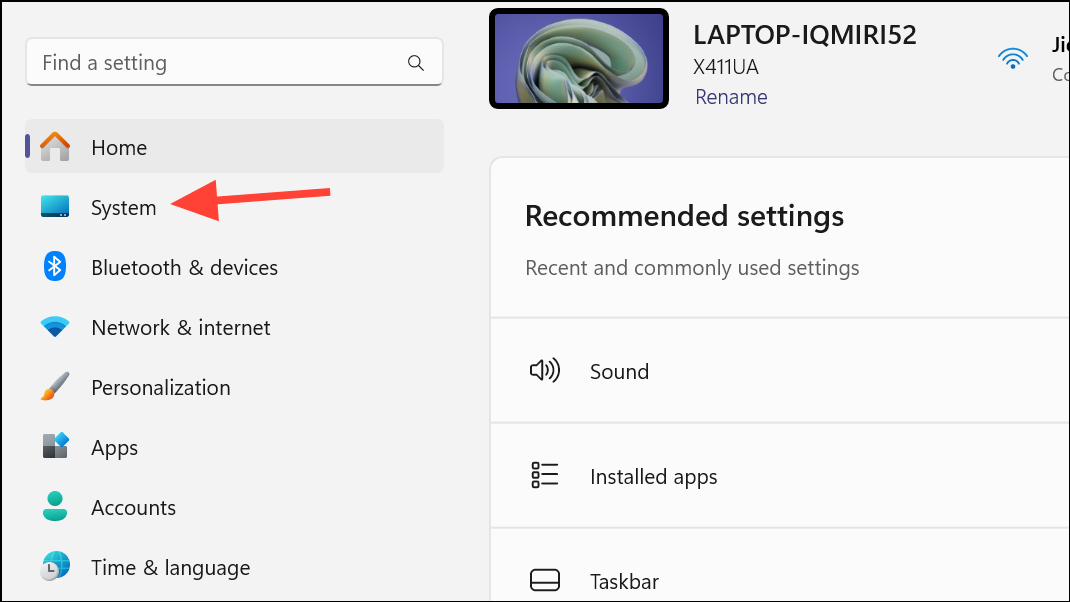This screenshot has height=602, width=1070.
Task: Select the Installed apps list icon
Action: click(544, 475)
